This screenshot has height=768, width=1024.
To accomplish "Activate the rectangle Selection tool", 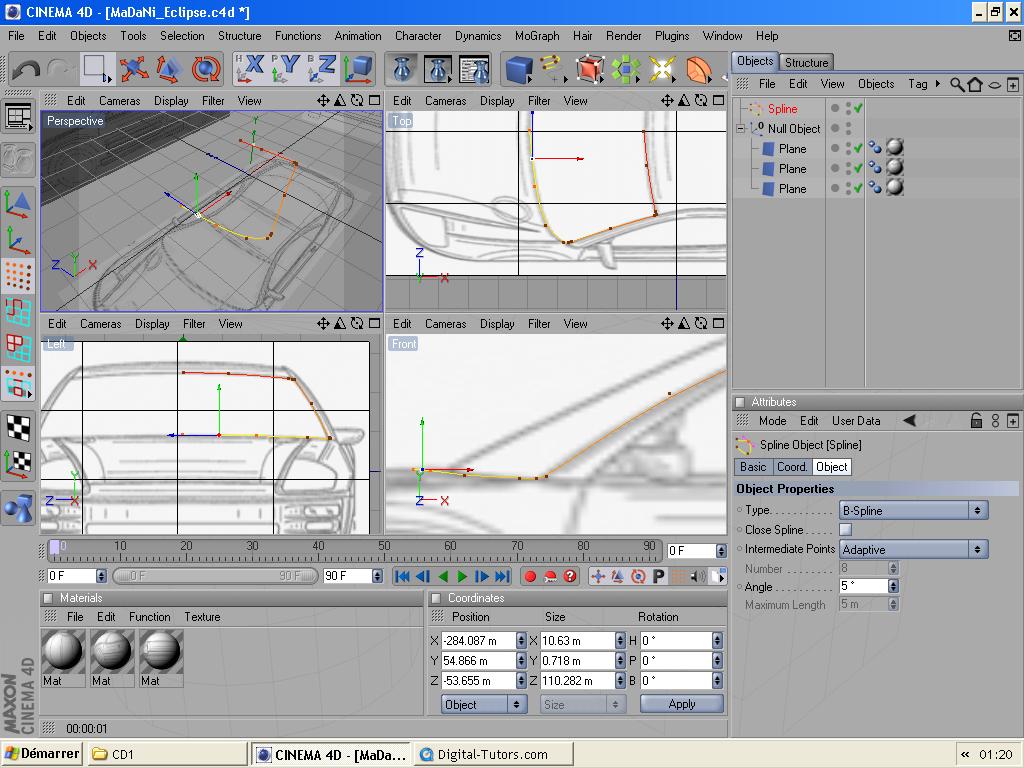I will (x=97, y=69).
